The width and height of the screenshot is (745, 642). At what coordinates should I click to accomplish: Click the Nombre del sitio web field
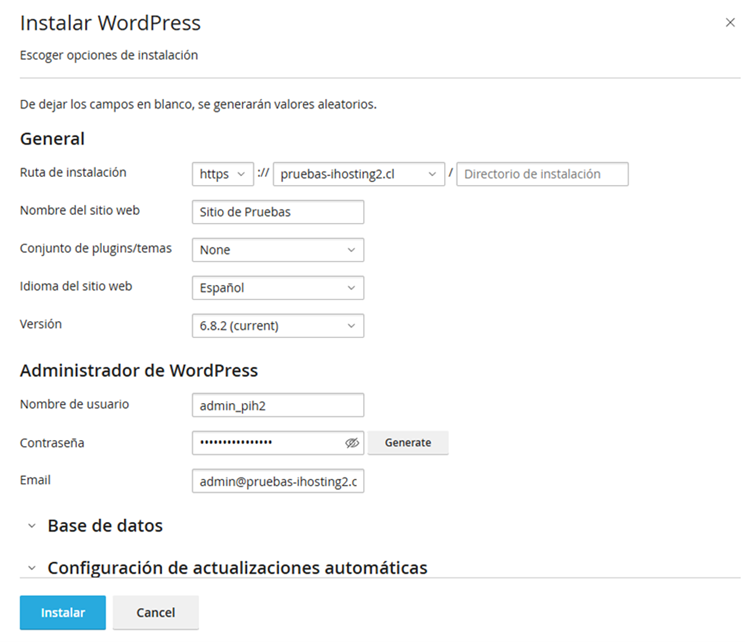point(278,212)
